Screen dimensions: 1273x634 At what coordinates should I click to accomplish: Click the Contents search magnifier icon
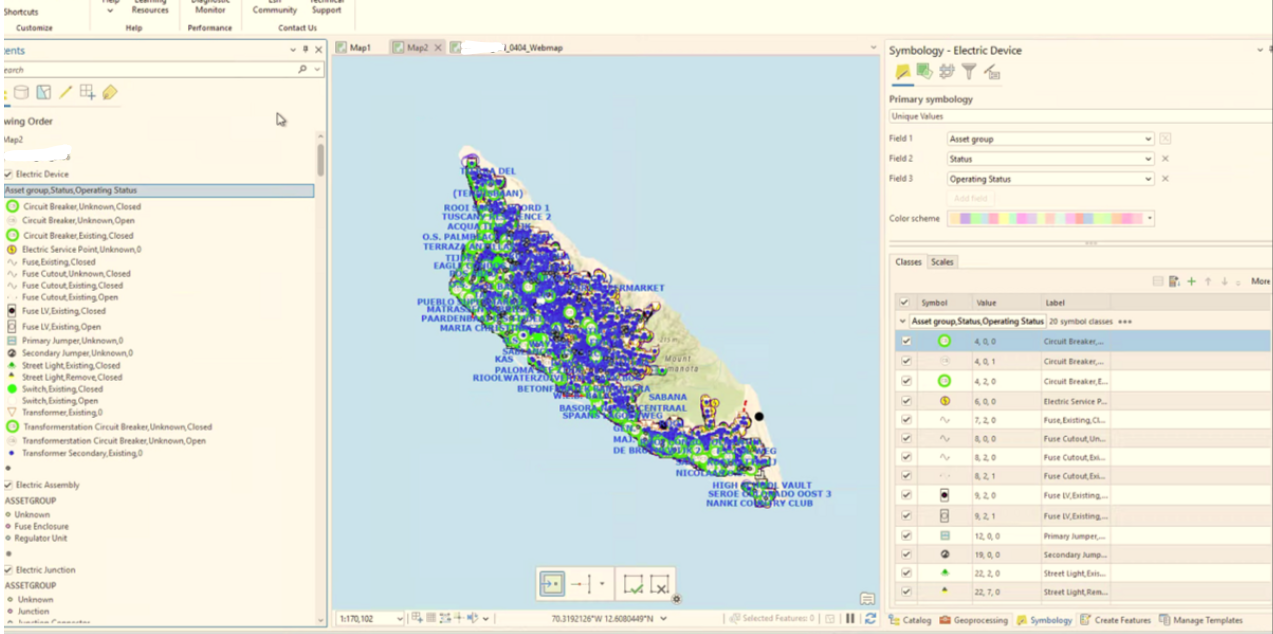coord(303,70)
